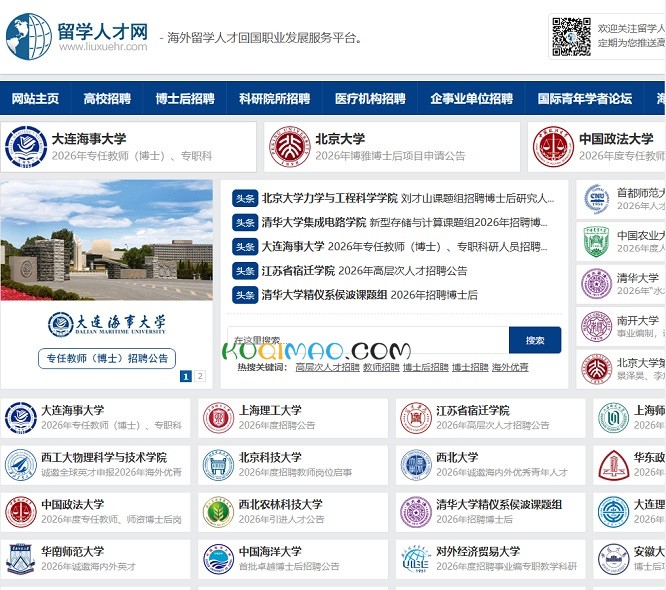Click the site search input field
The width and height of the screenshot is (666, 590).
[368, 340]
